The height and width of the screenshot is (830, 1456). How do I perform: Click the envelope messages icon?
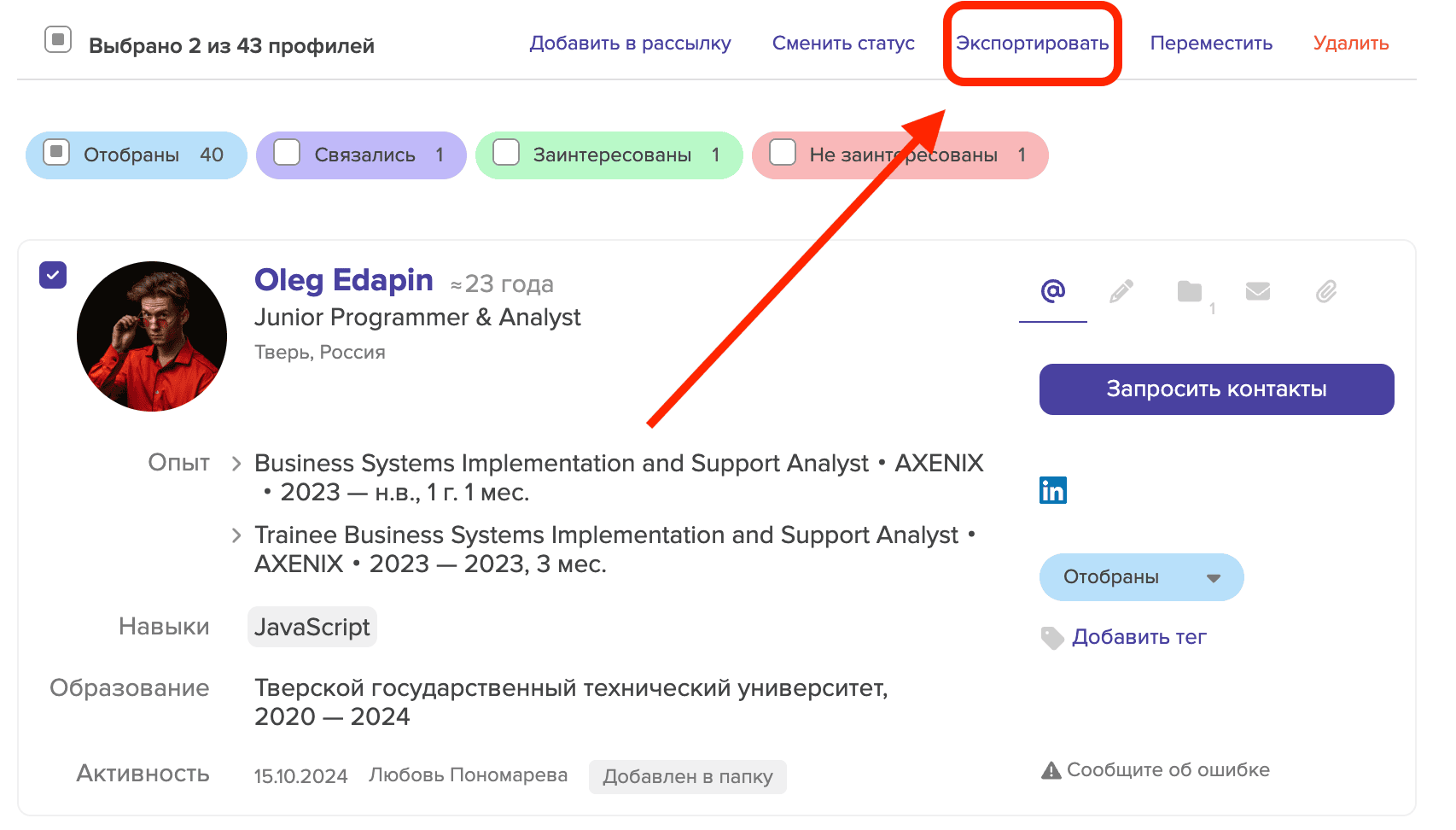[x=1258, y=291]
